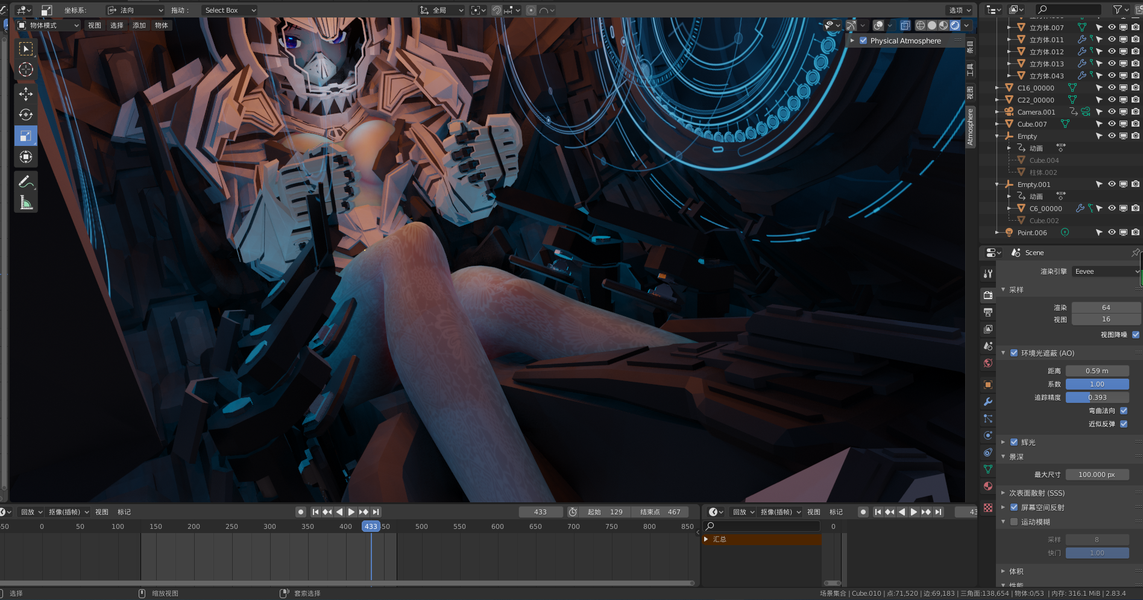Open the Output properties tab icon

988,312
